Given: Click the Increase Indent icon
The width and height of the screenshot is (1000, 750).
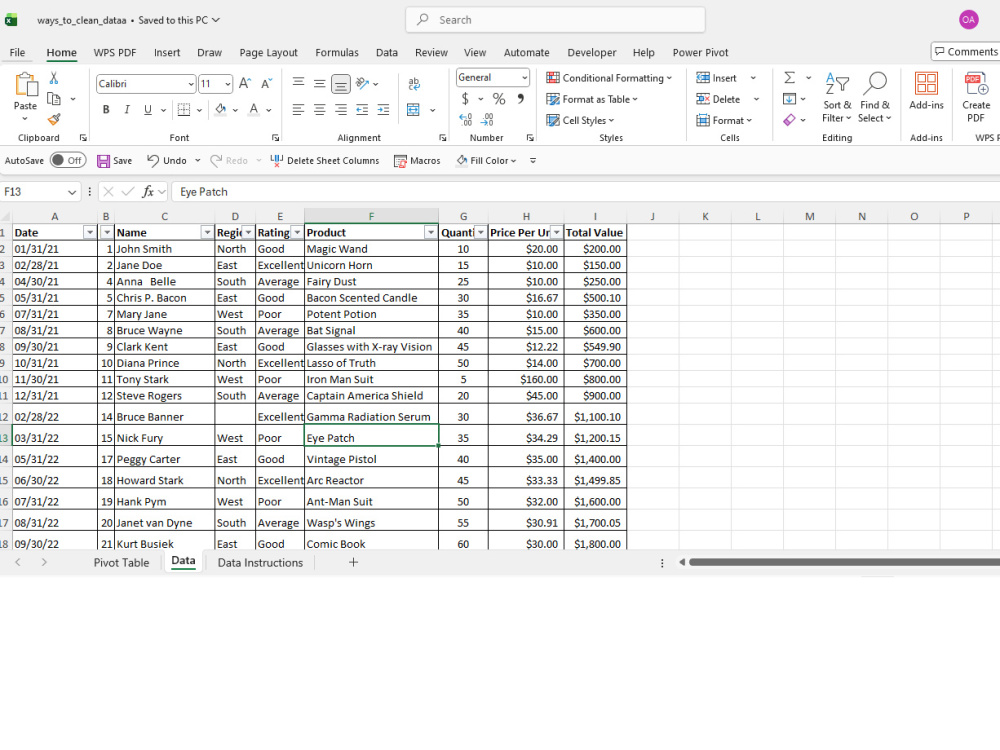Looking at the screenshot, I should (x=383, y=110).
